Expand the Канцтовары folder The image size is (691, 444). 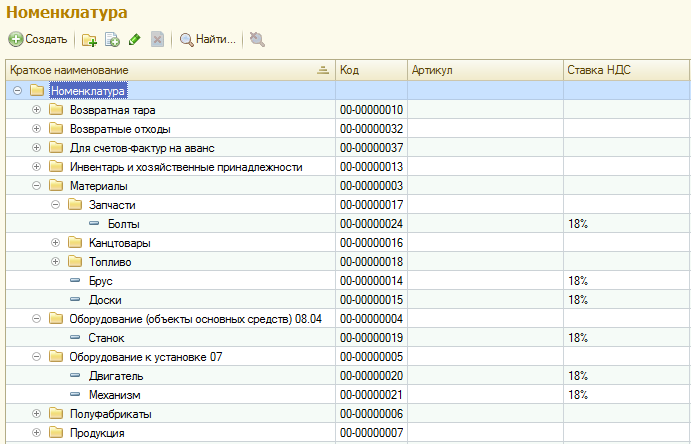[56, 243]
